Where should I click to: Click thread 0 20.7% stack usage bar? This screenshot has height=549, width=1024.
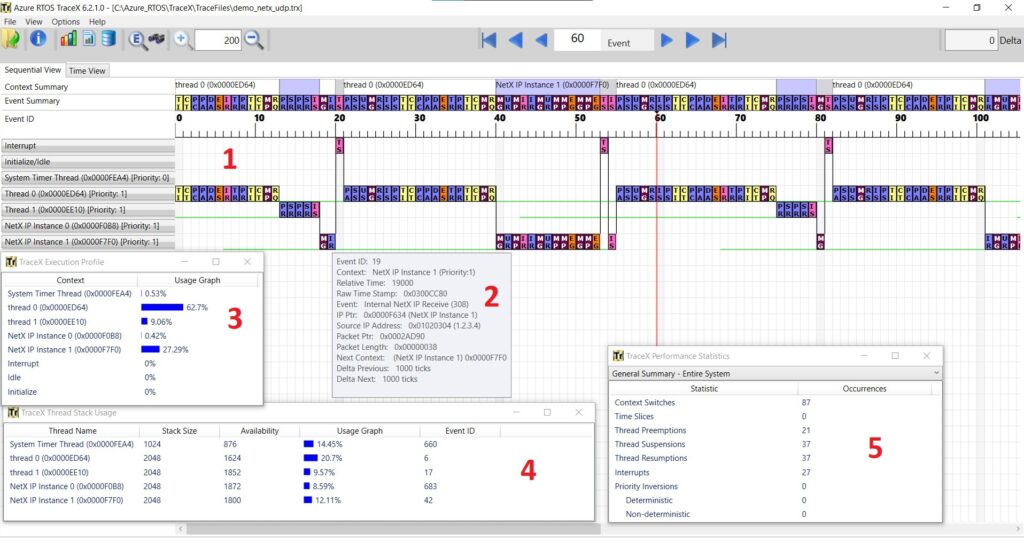pos(311,458)
